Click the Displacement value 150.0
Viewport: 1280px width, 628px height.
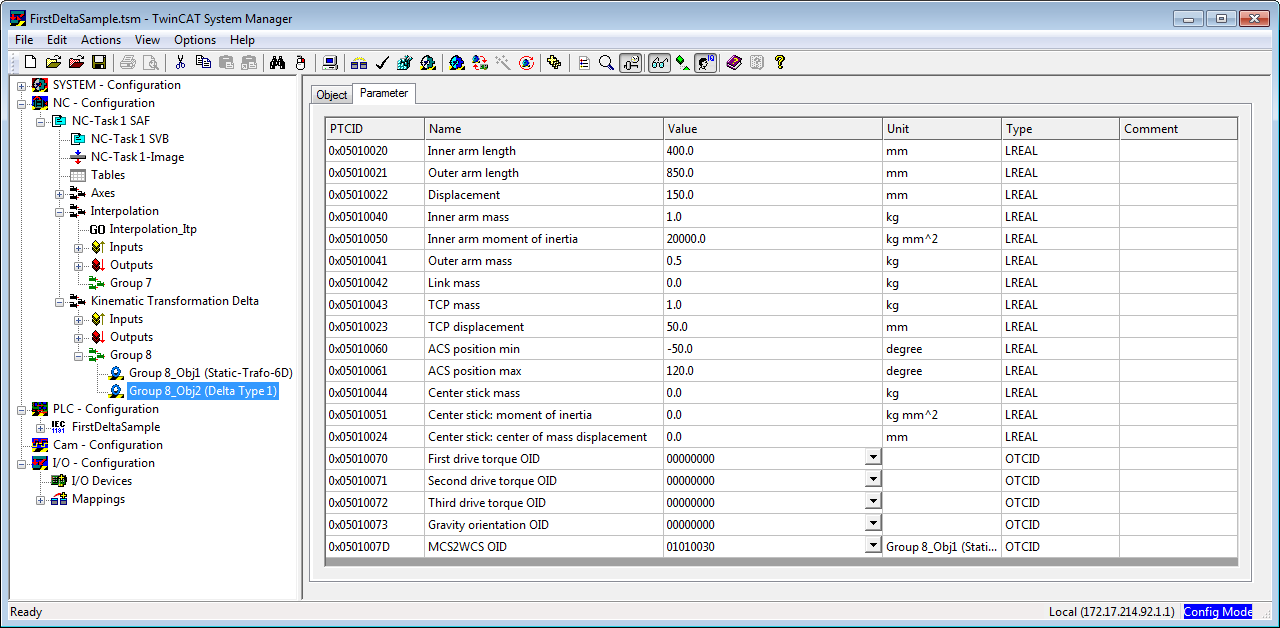pyautogui.click(x=773, y=195)
